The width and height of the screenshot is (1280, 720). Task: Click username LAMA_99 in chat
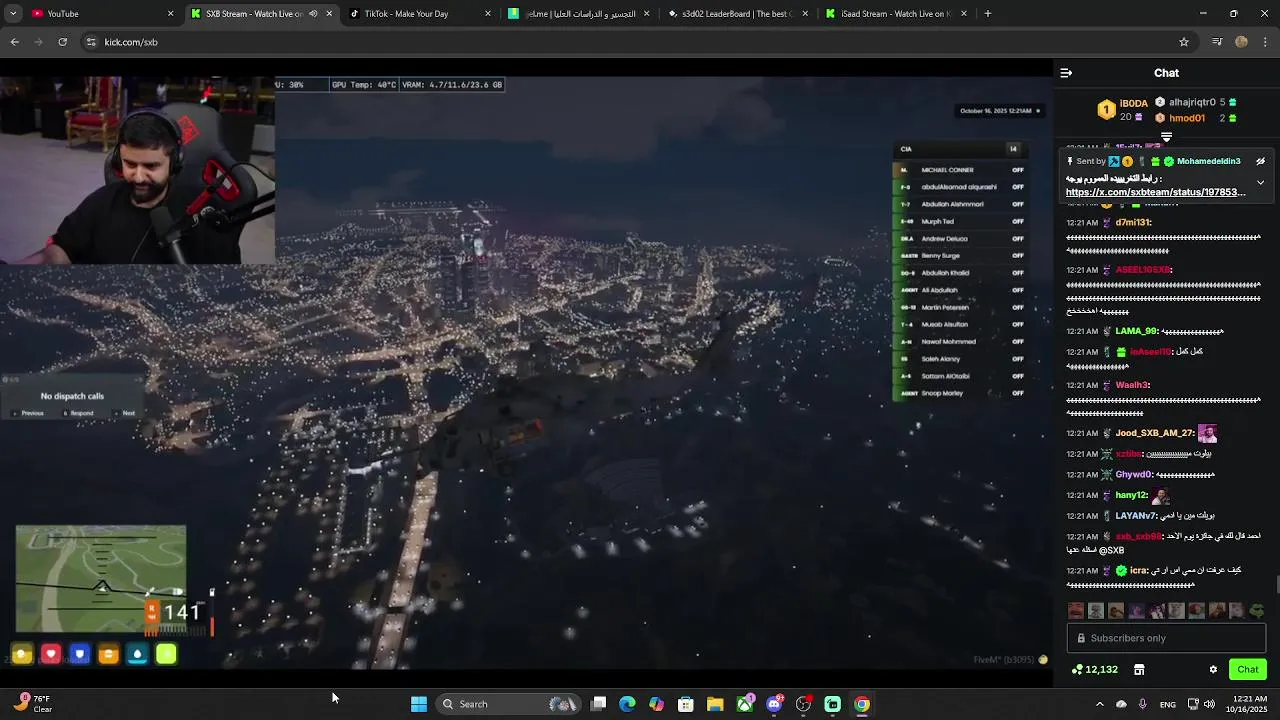pyautogui.click(x=1136, y=331)
